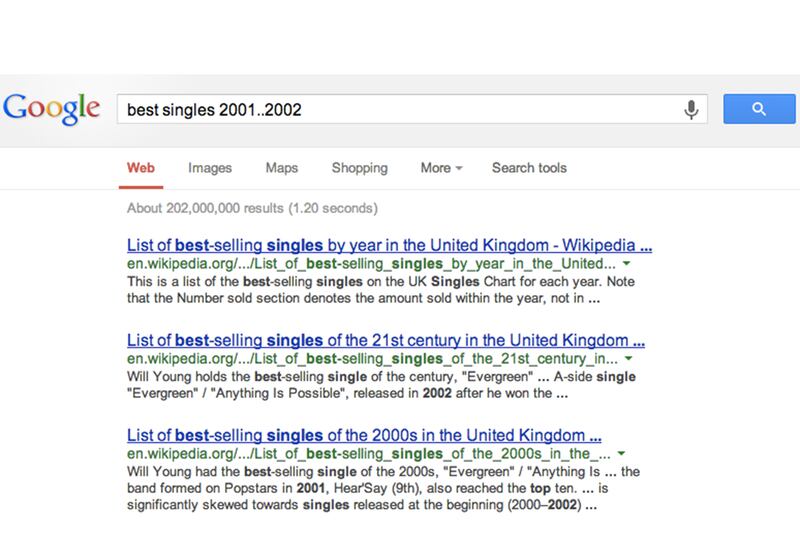This screenshot has width=800, height=533.
Task: Click the blue magnifier search button
Action: click(x=758, y=108)
